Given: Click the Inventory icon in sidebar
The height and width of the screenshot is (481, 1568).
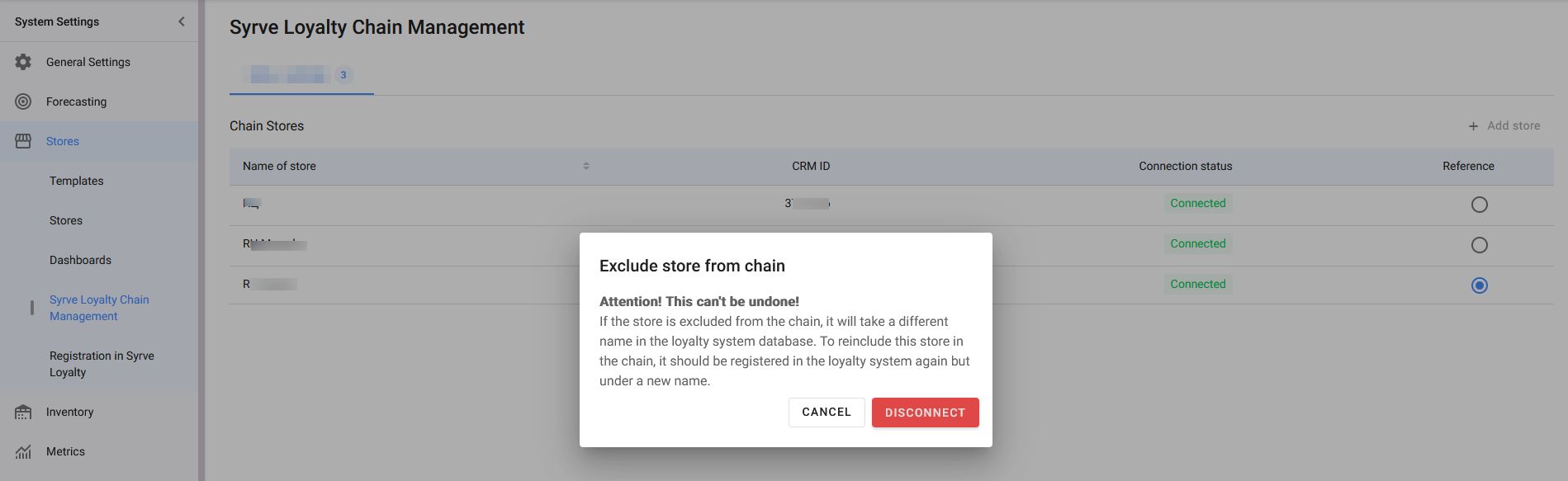Looking at the screenshot, I should [x=23, y=412].
